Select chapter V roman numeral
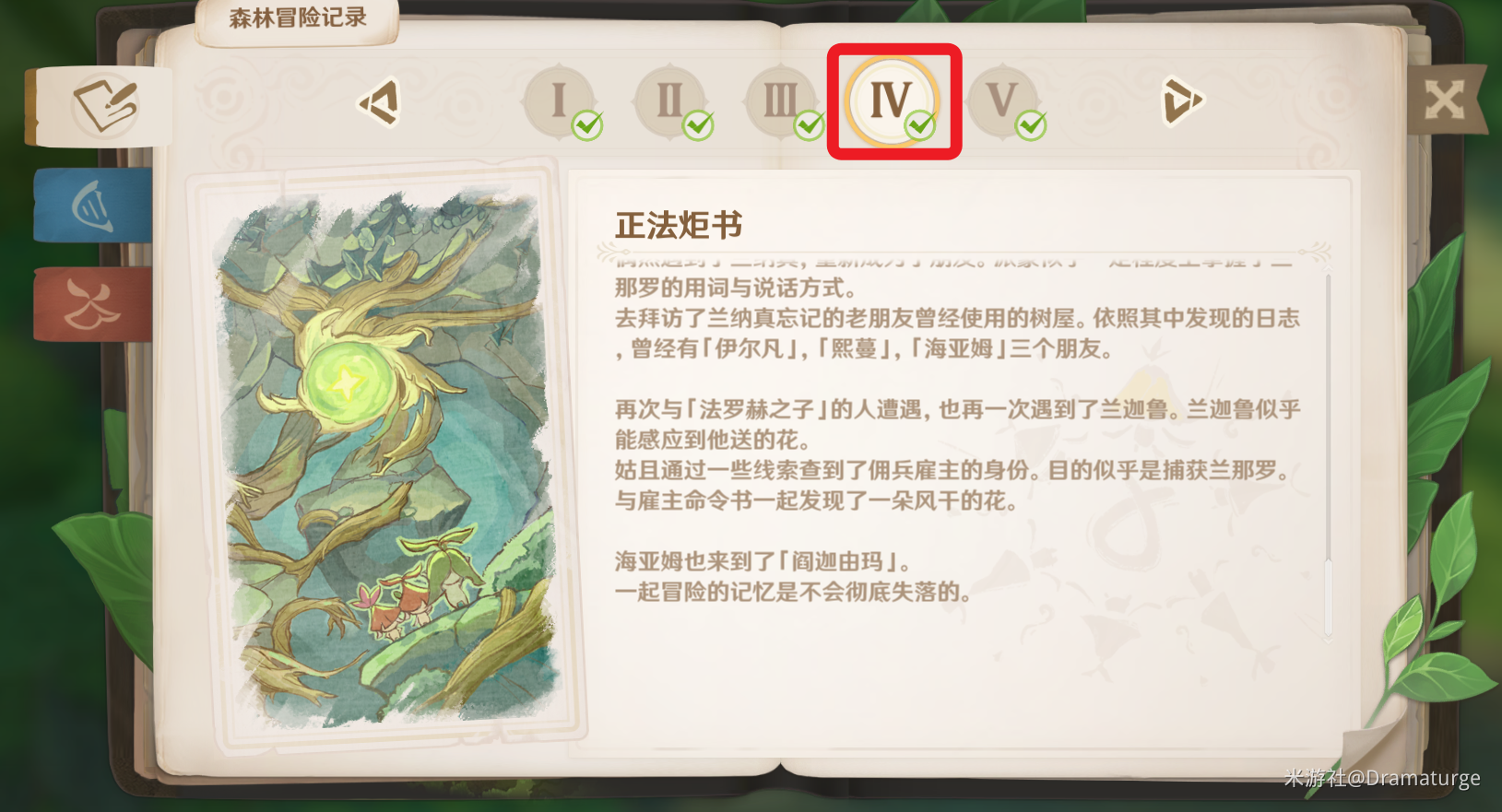The height and width of the screenshot is (812, 1502). pos(1002,100)
